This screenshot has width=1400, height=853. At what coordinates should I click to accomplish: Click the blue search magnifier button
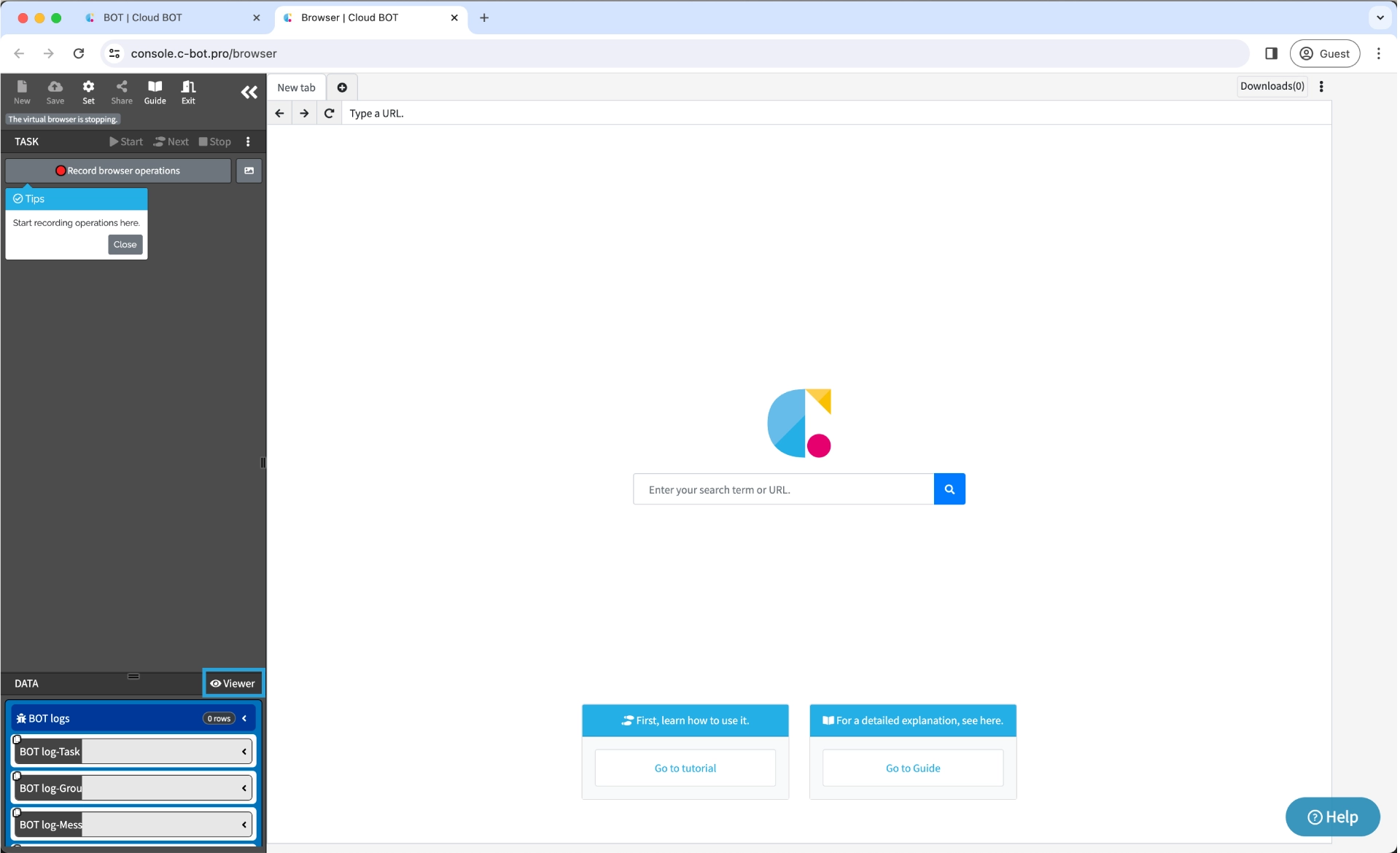949,489
